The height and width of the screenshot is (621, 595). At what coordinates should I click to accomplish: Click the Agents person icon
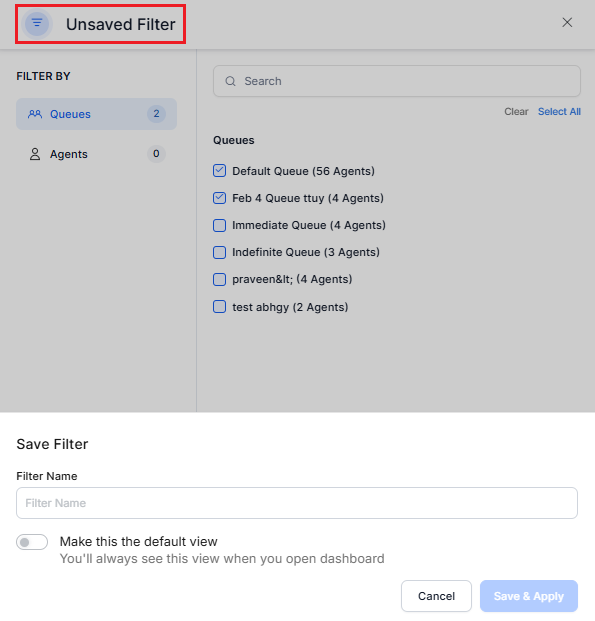[x=35, y=154]
